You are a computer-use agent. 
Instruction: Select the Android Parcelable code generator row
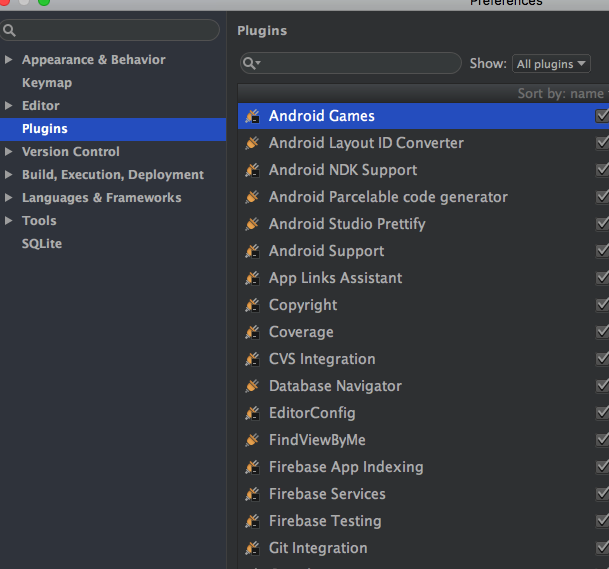pyautogui.click(x=423, y=197)
